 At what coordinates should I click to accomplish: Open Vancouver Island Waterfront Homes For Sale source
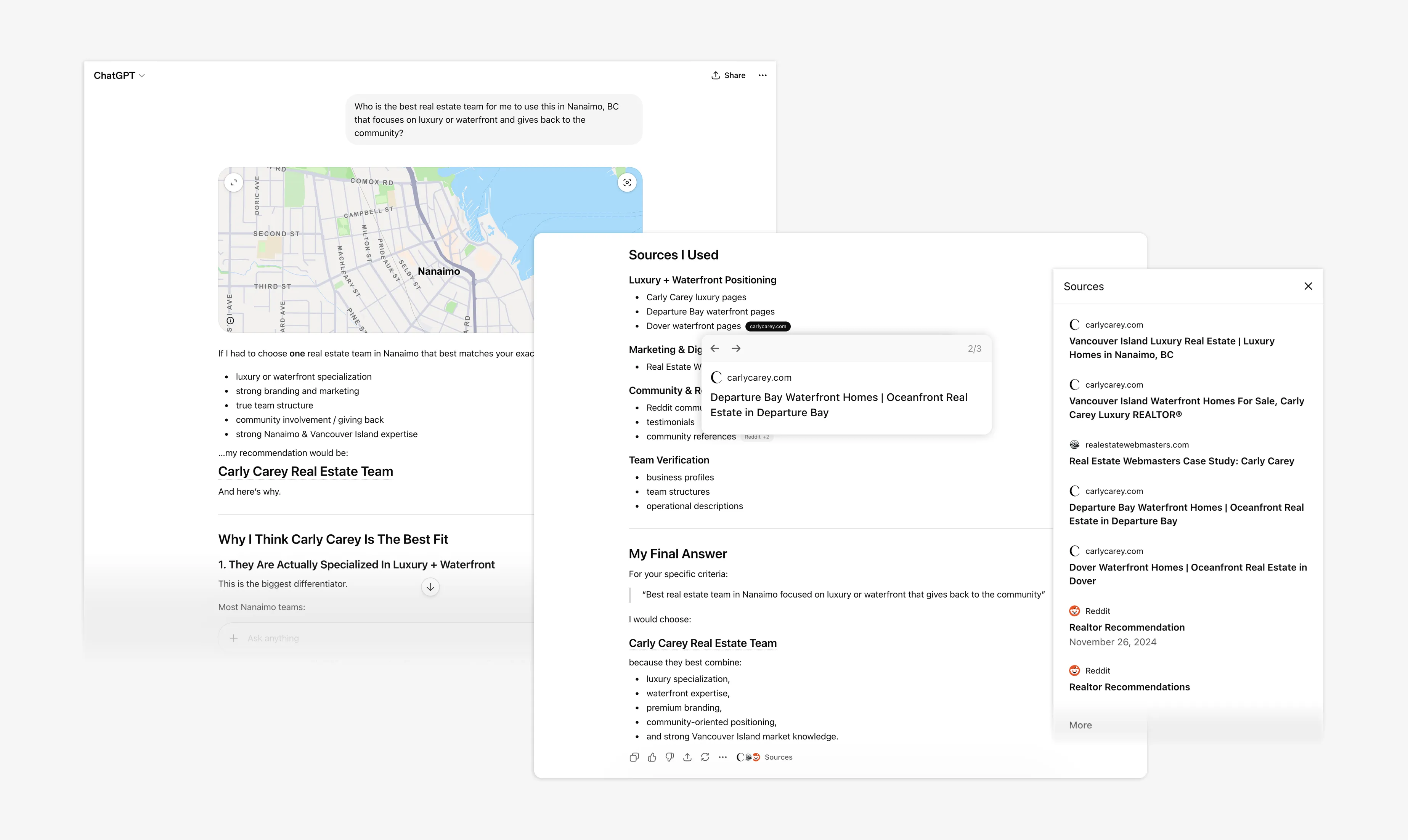click(1186, 408)
